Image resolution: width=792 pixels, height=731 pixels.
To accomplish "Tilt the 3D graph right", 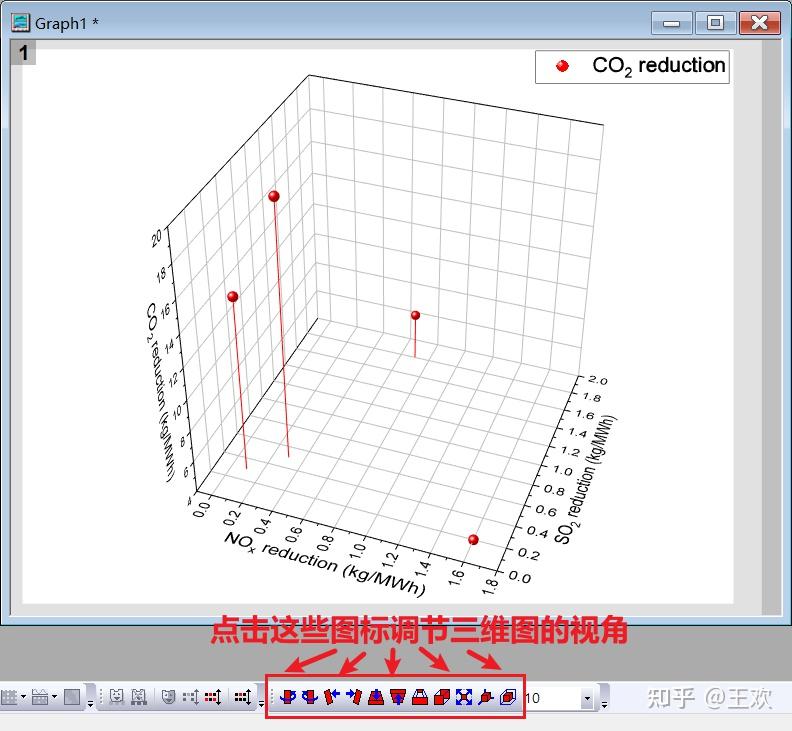I will pos(354,697).
